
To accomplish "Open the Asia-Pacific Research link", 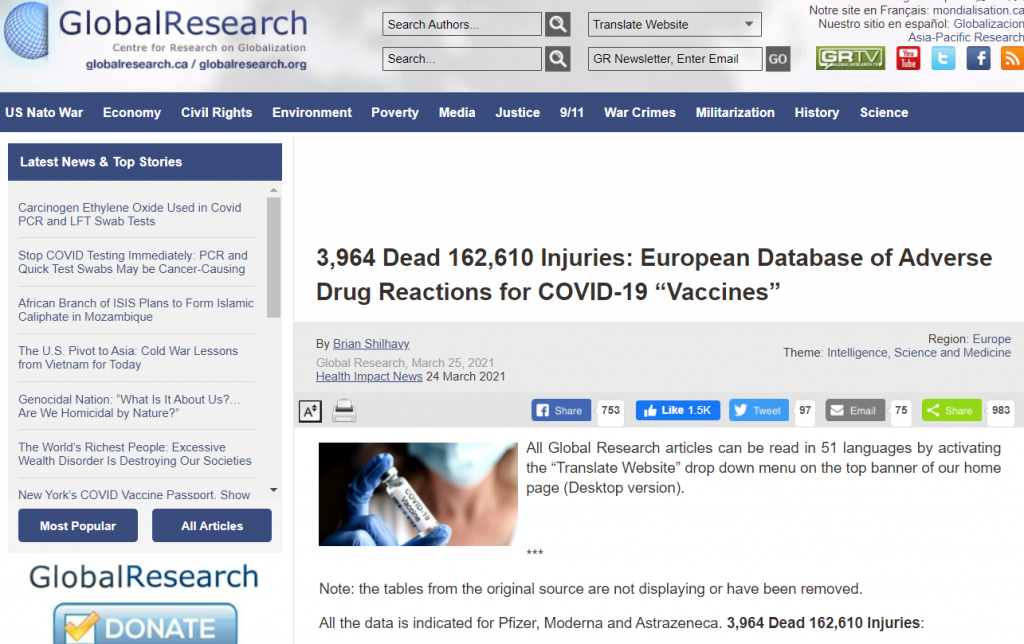I will (x=966, y=37).
